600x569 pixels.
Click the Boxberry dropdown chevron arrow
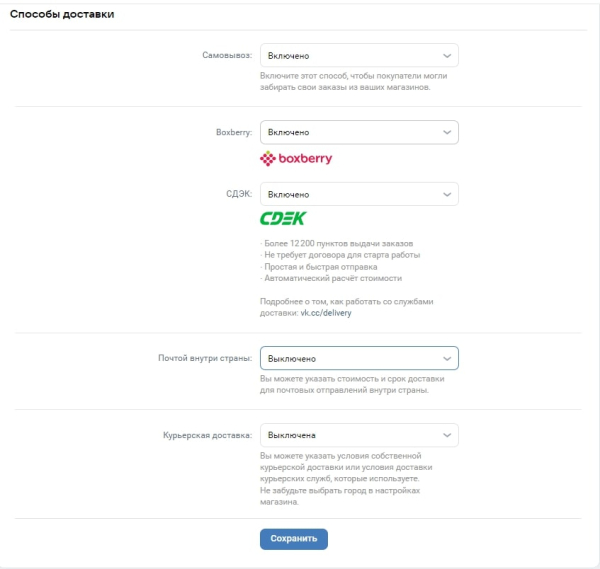click(x=446, y=132)
